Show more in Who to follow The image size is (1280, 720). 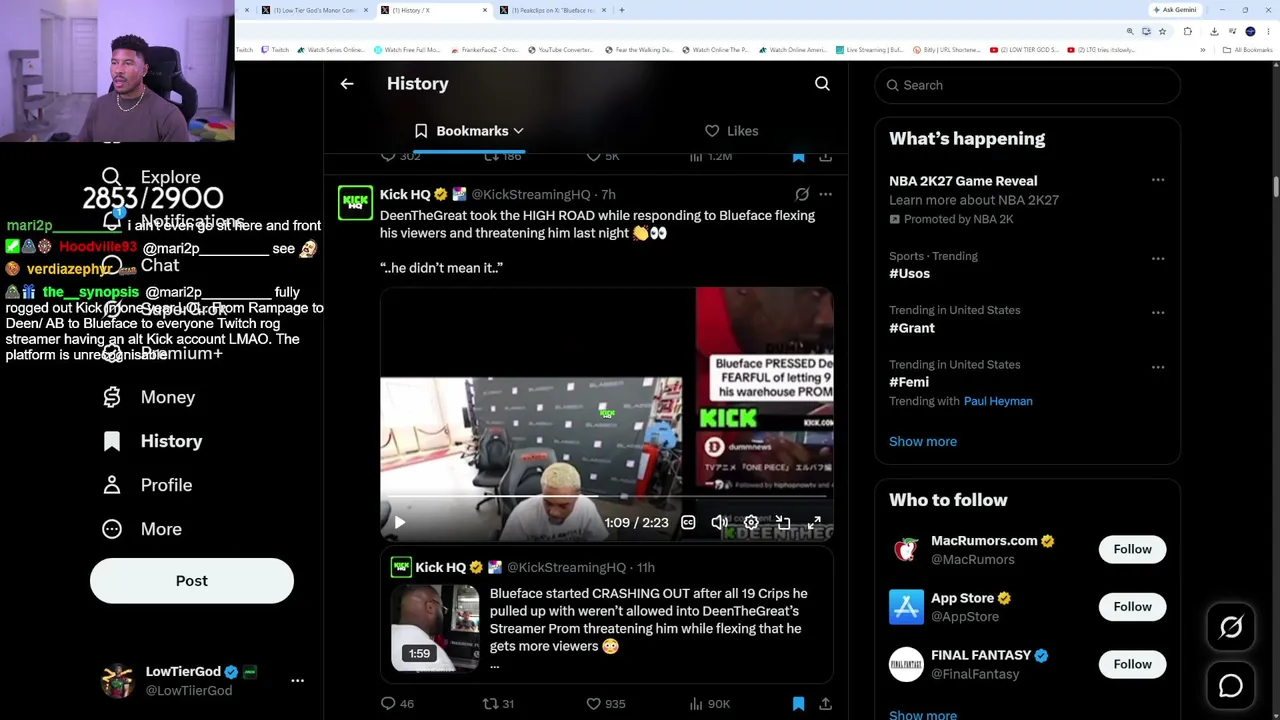923,714
